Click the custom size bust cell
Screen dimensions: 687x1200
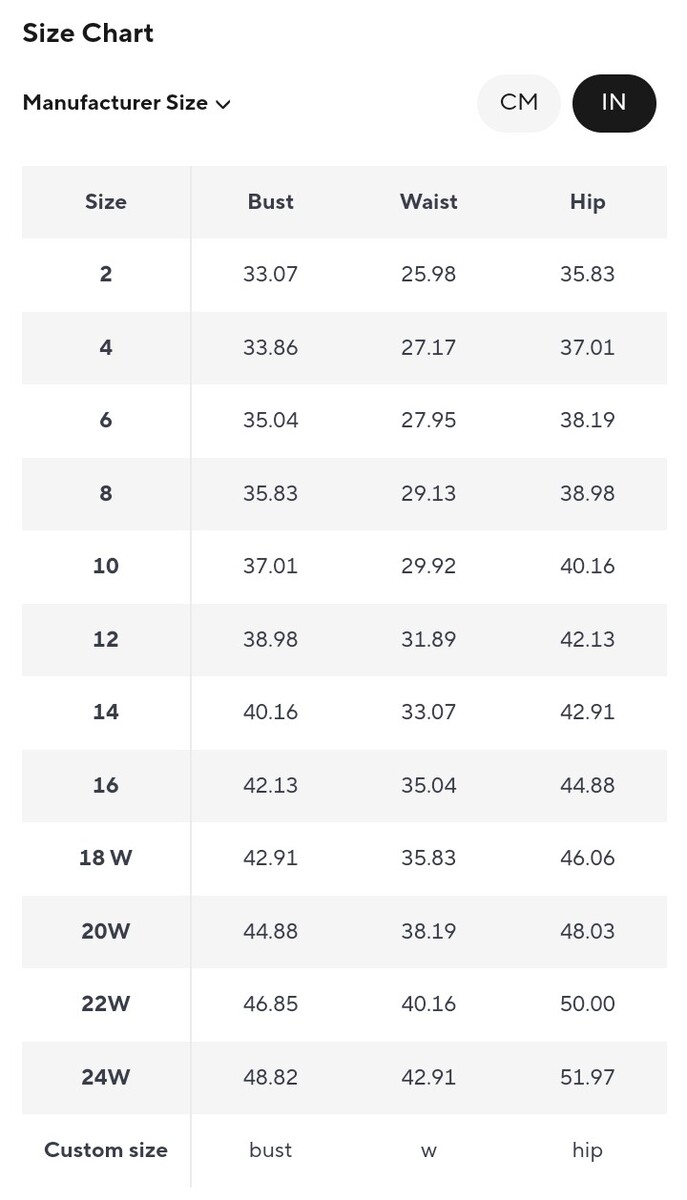click(x=270, y=1150)
